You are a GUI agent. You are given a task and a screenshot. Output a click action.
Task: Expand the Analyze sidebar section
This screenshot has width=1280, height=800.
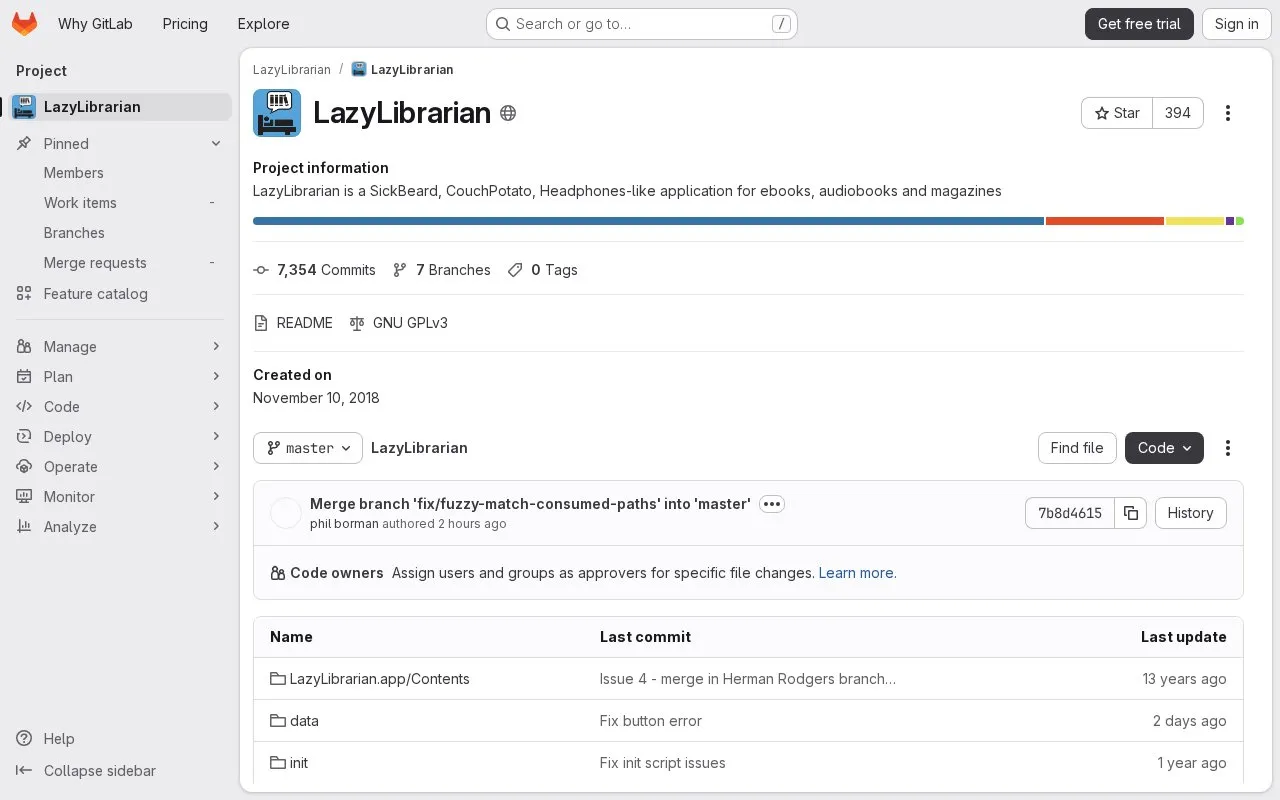[x=120, y=527]
